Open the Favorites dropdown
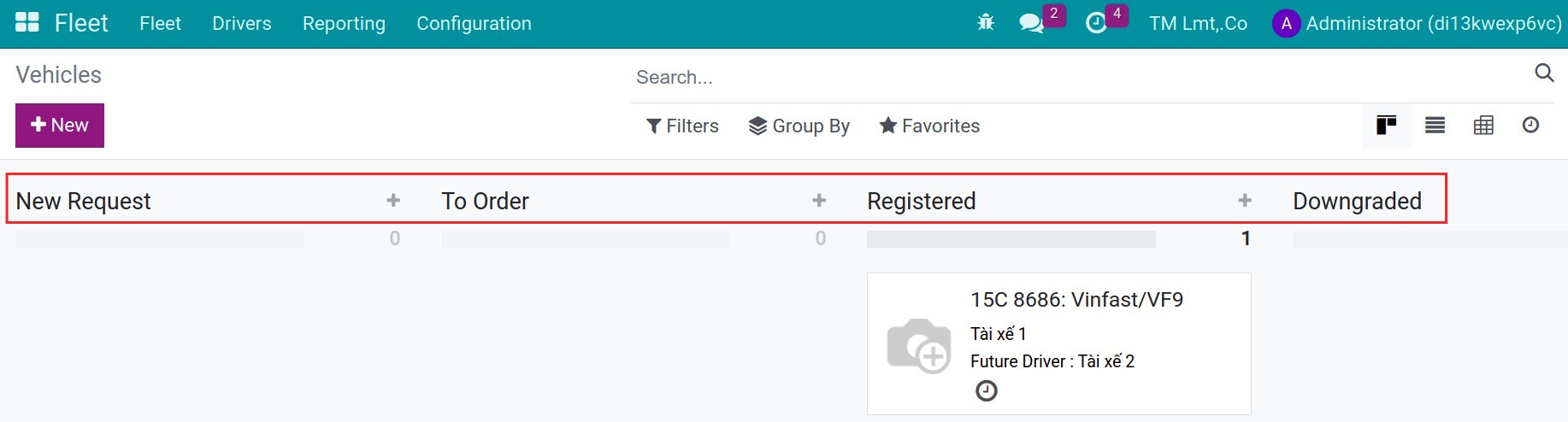 (x=929, y=126)
